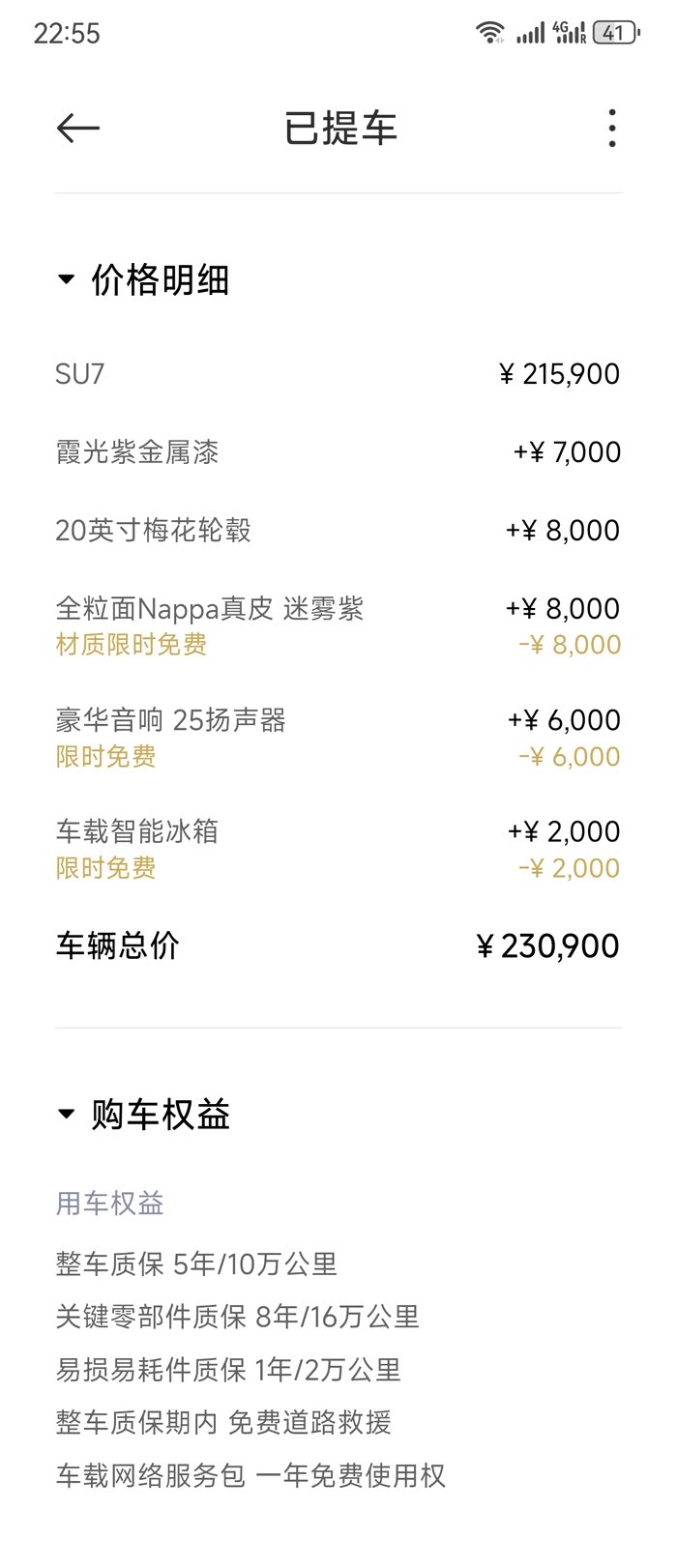Viewport: 677px width, 1568px height.
Task: Collapse the 价格明细 section triangle
Action: click(66, 280)
